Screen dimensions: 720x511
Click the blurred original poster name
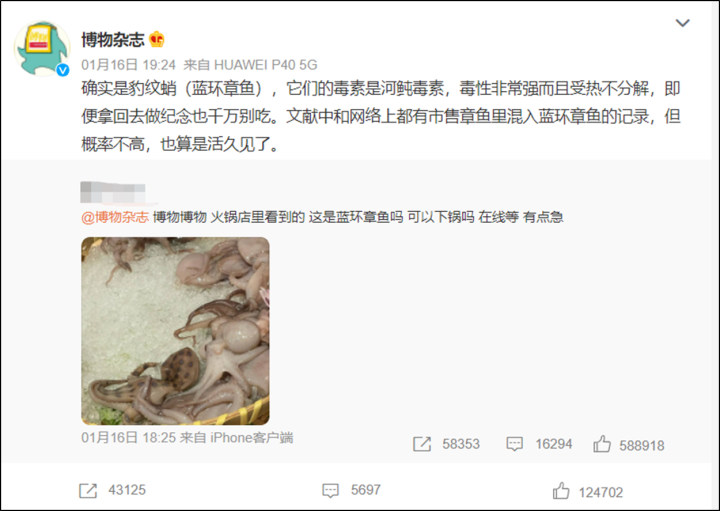(113, 192)
